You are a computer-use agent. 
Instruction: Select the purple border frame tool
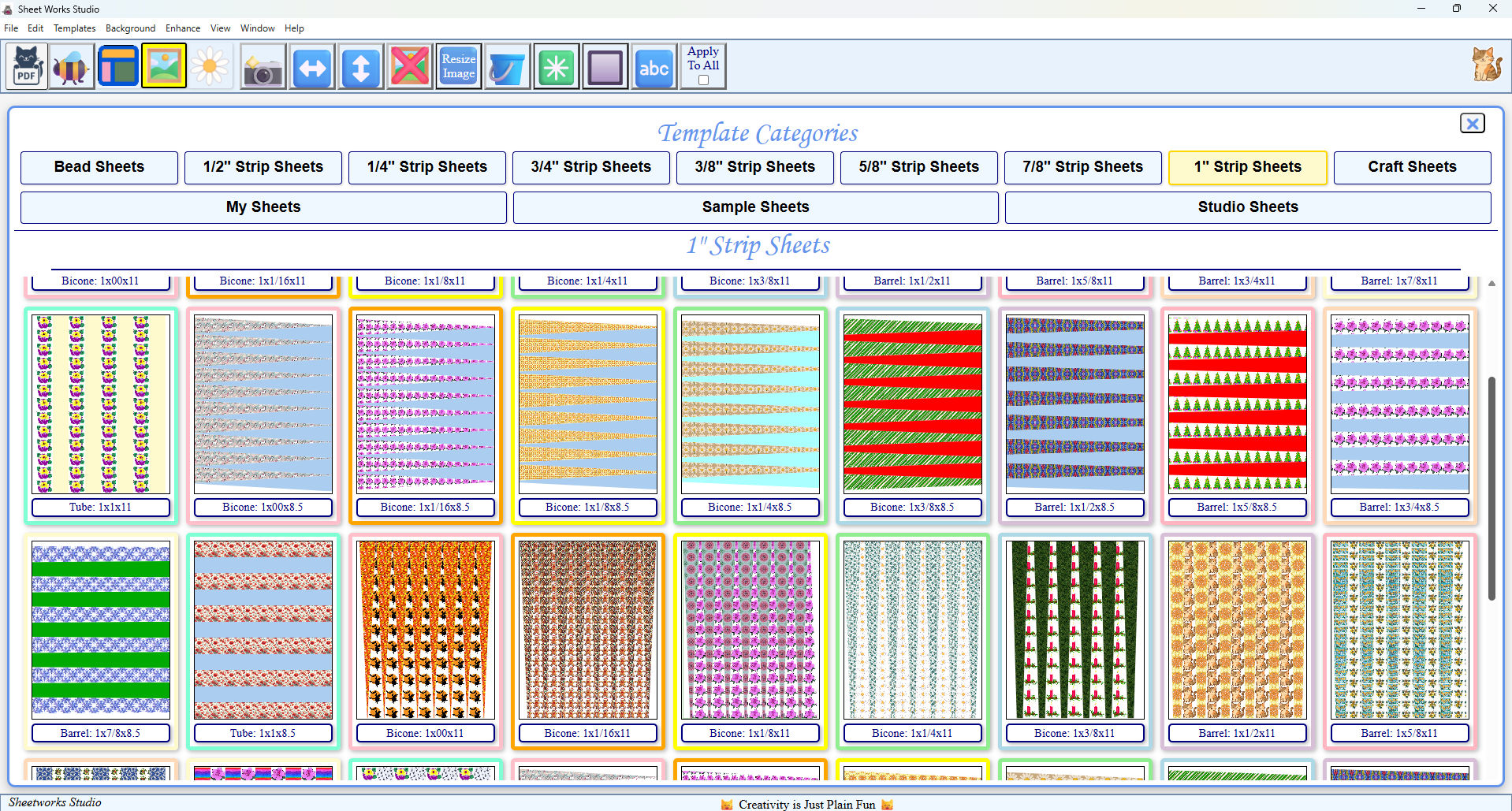(605, 65)
